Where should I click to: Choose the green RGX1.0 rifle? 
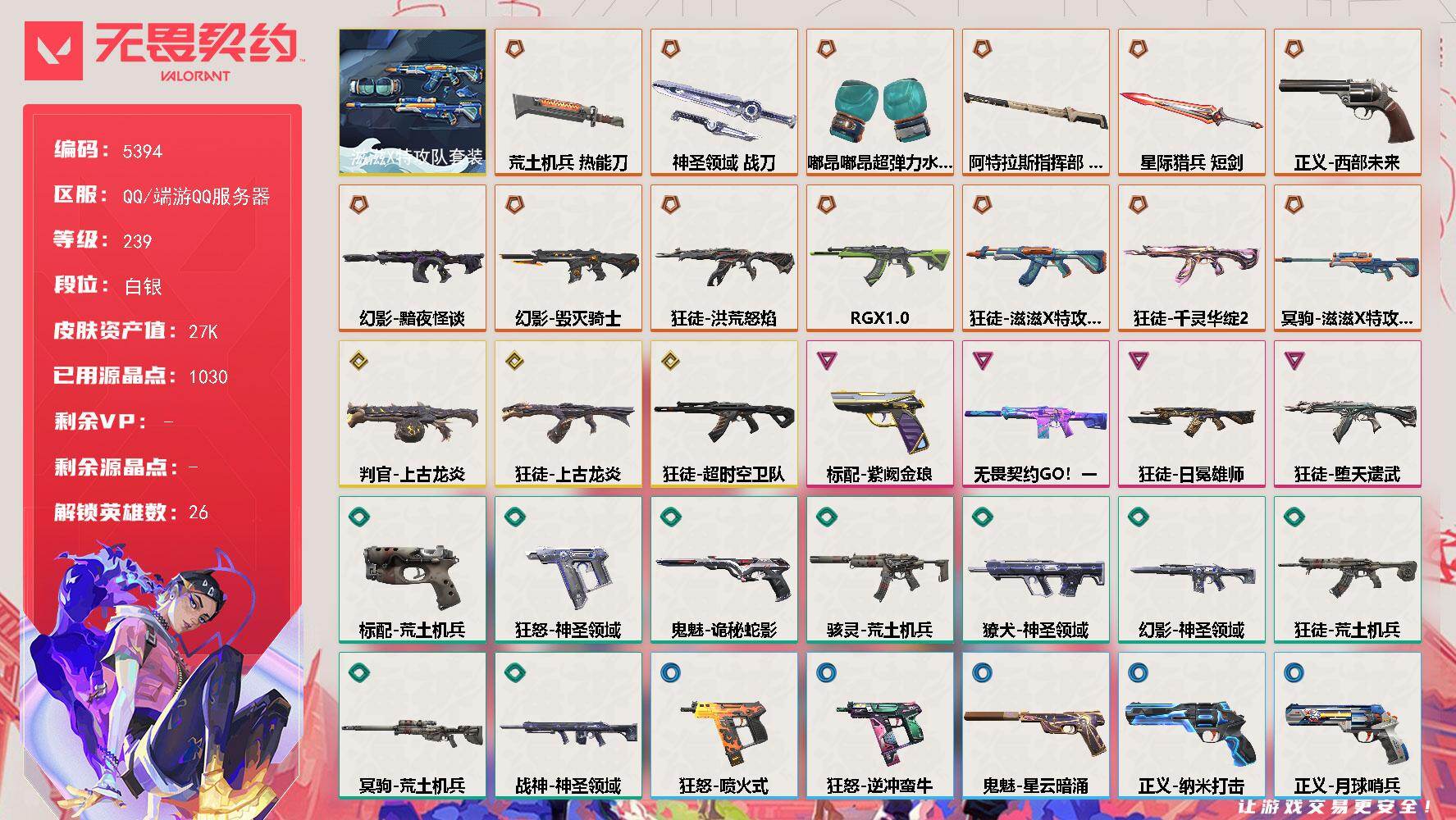pyautogui.click(x=880, y=258)
